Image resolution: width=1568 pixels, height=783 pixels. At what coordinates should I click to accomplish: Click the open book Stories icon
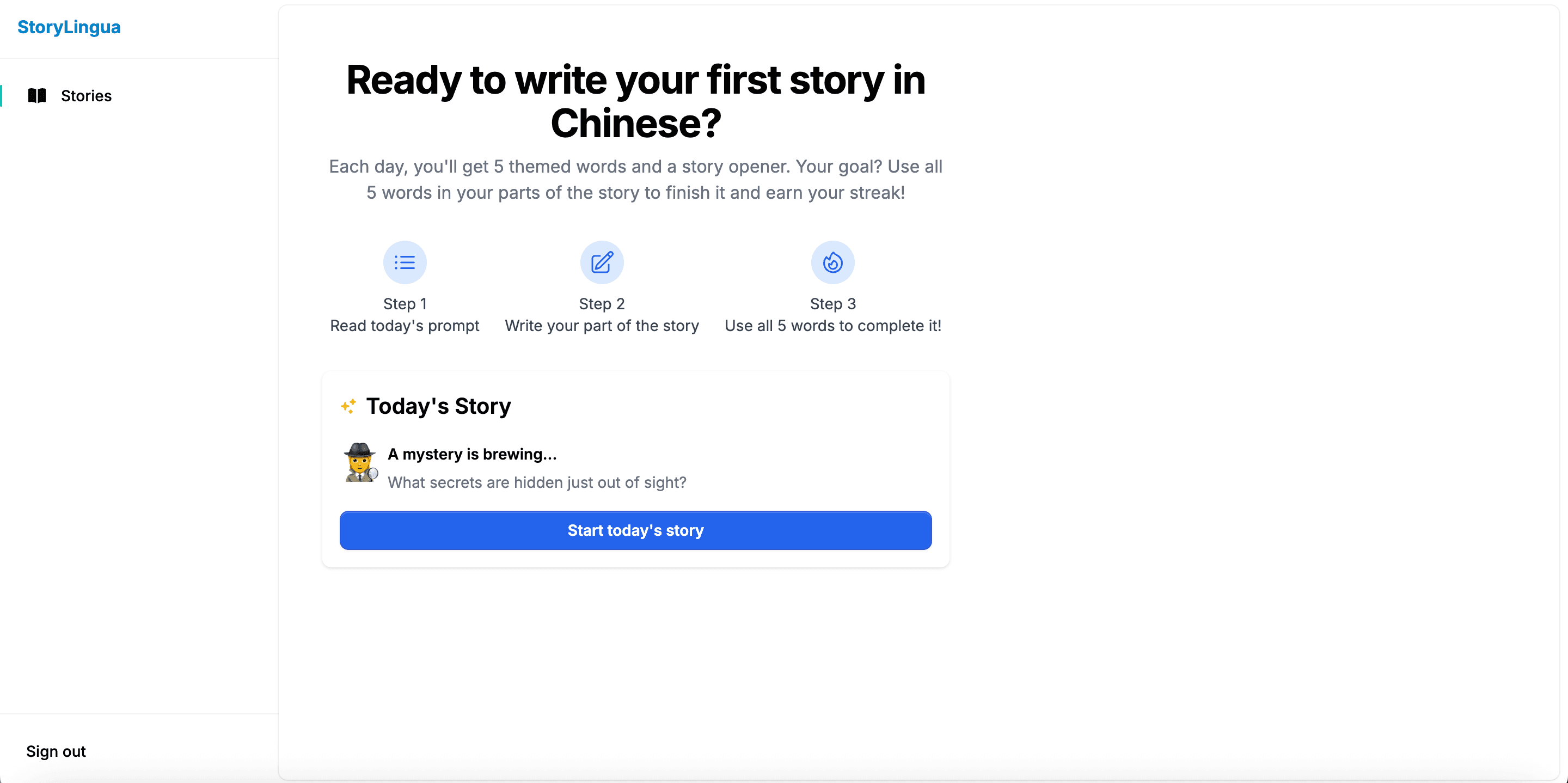(37, 96)
